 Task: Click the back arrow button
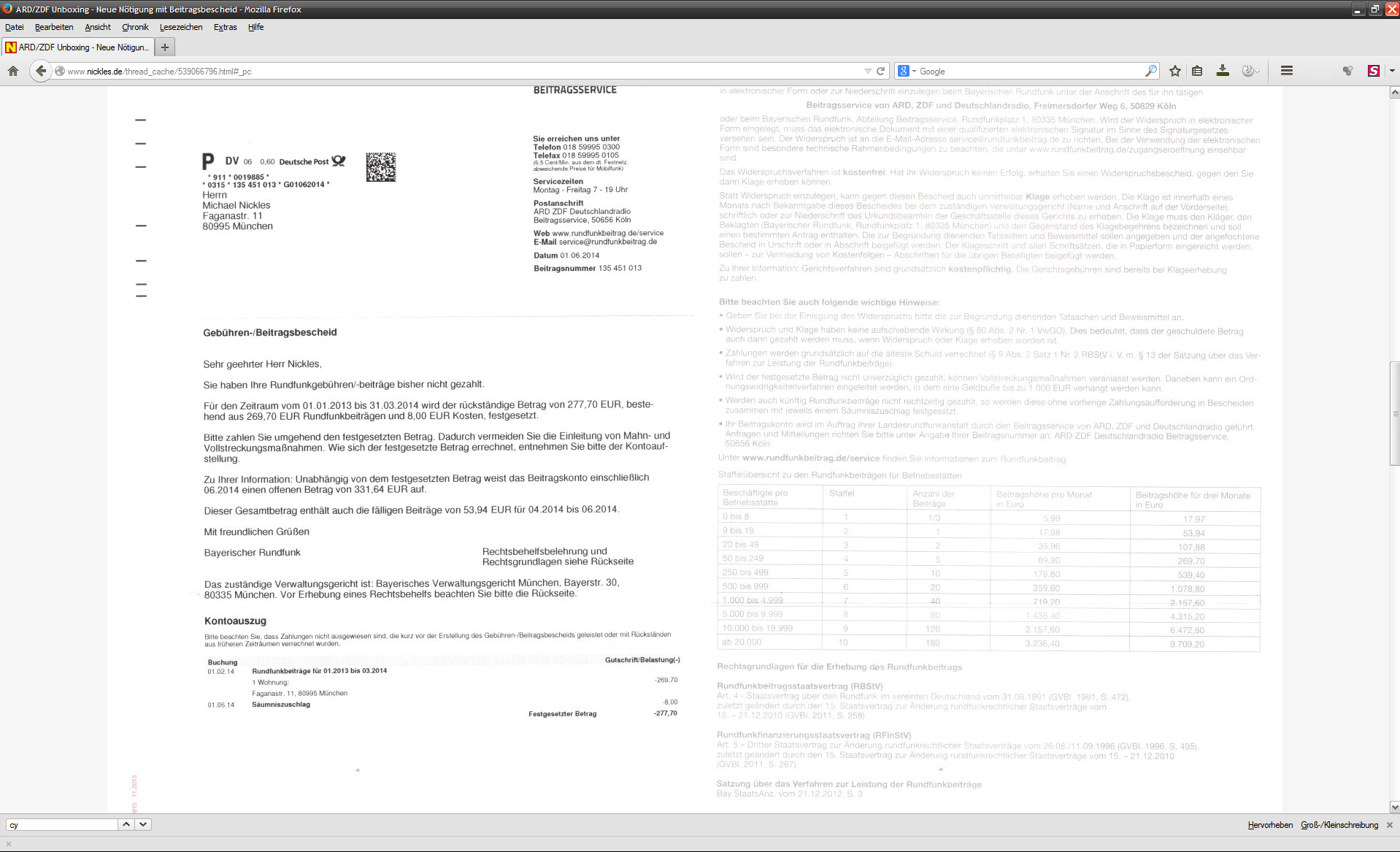pos(41,71)
